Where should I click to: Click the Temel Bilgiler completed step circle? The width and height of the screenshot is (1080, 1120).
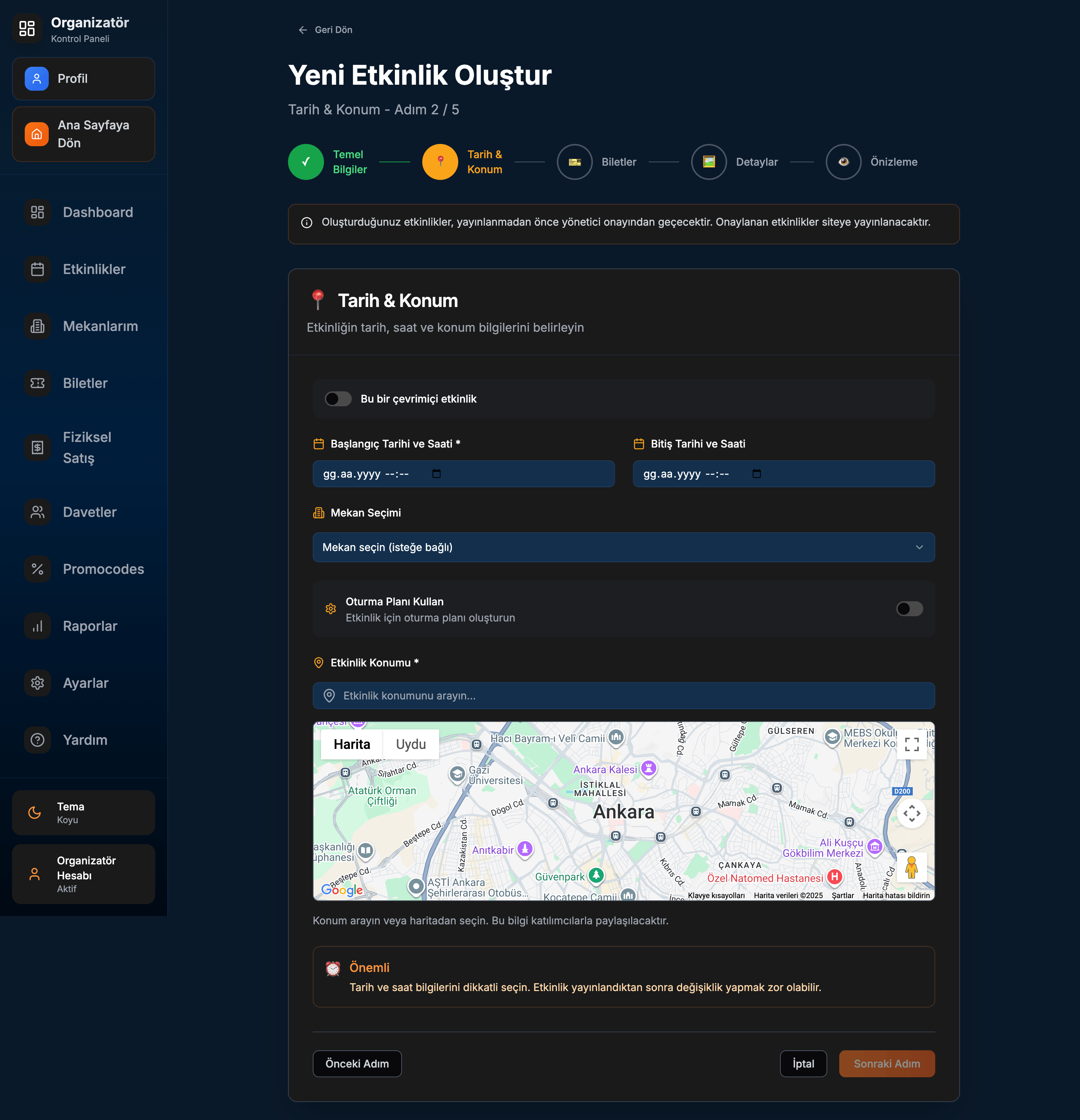point(306,162)
